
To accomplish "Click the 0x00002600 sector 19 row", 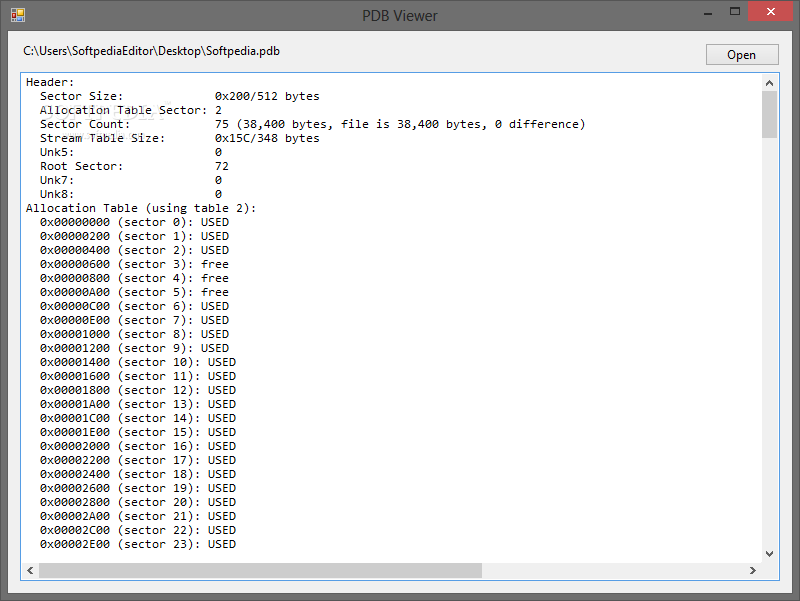I will 138,488.
